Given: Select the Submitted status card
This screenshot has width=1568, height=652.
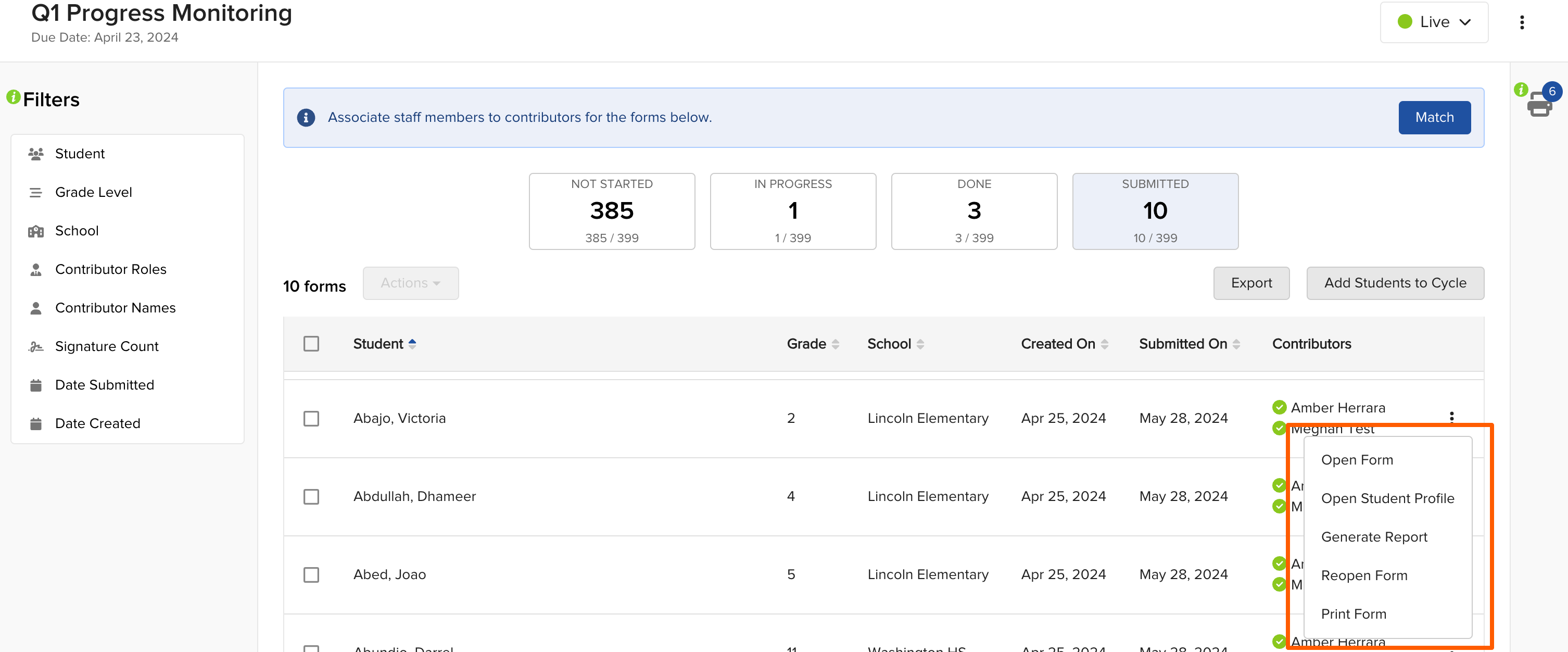Looking at the screenshot, I should (1155, 211).
